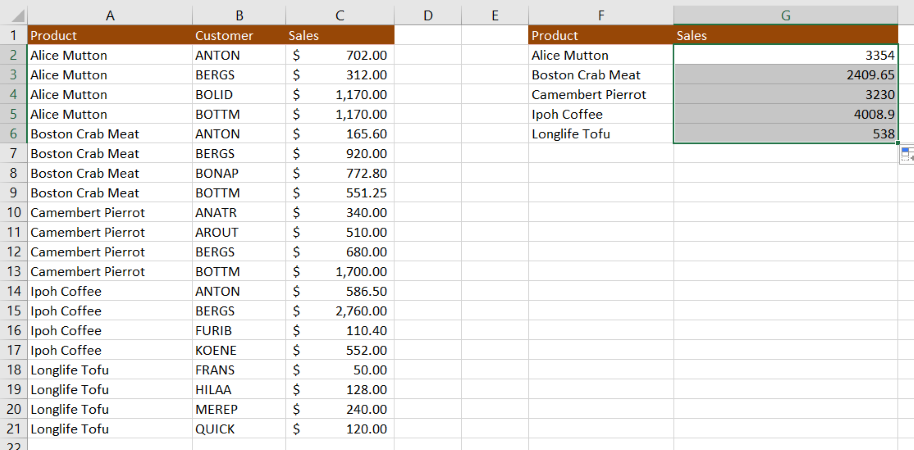Select cell with value 3230
Viewport: 914px width, 450px height.
[x=786, y=94]
